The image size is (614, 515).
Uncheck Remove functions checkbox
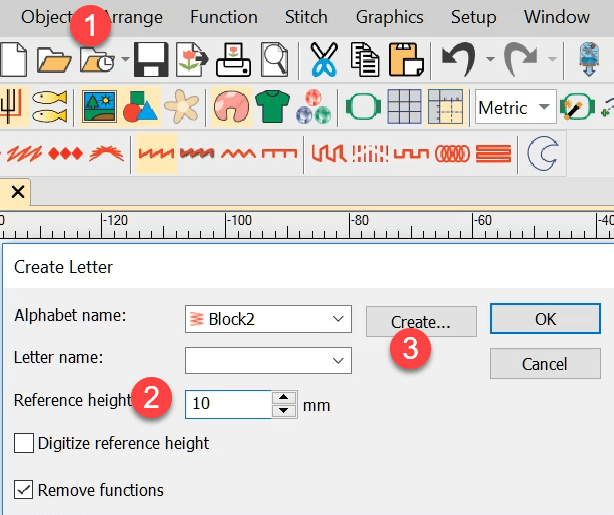click(x=24, y=490)
